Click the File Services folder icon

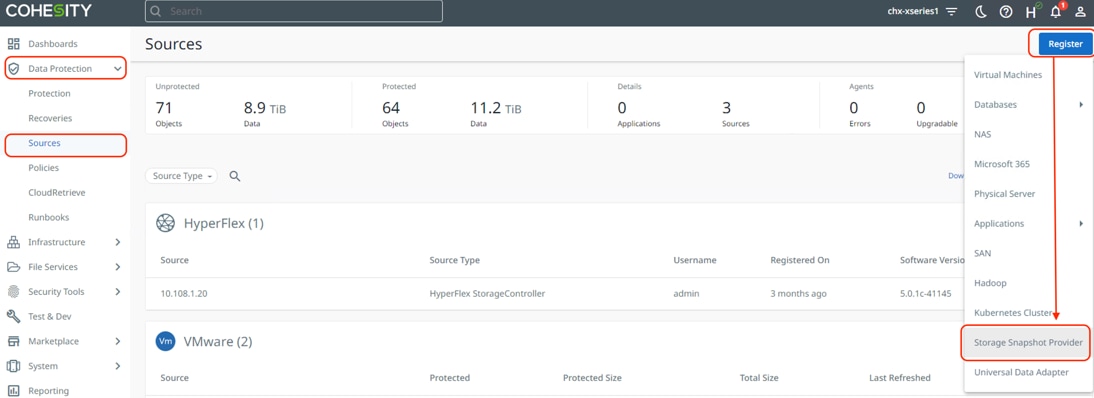(x=13, y=267)
